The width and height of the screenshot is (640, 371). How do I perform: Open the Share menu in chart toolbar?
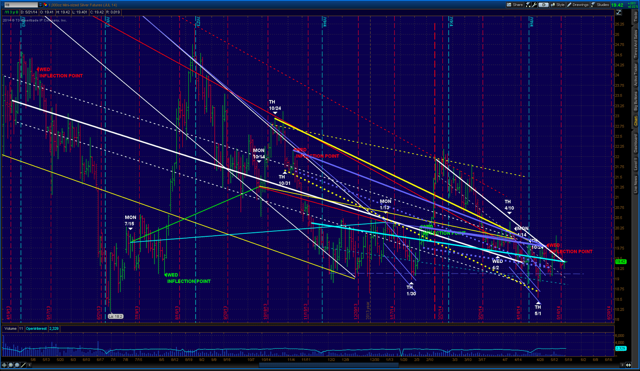[515, 5]
